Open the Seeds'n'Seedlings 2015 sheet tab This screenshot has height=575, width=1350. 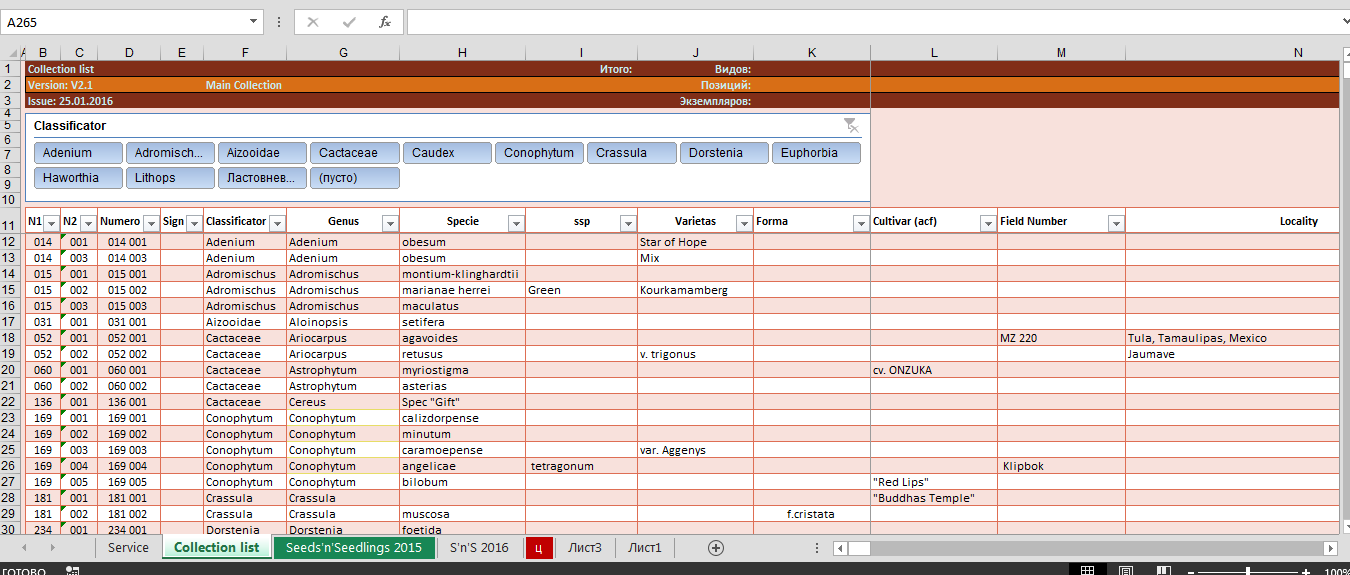coord(353,548)
